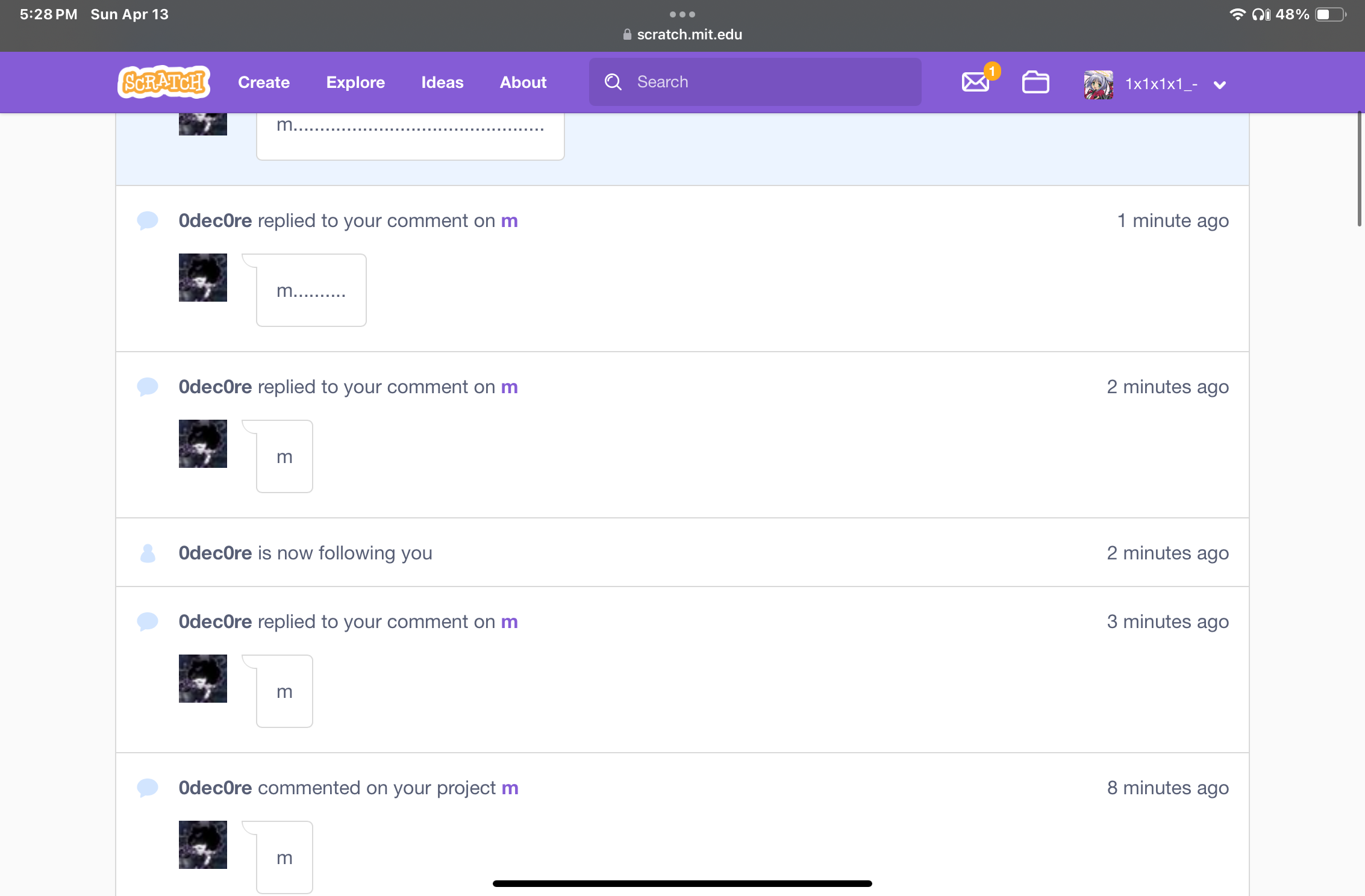Screen dimensions: 1365x896
Task: Open the Create menu item
Action: click(x=264, y=82)
